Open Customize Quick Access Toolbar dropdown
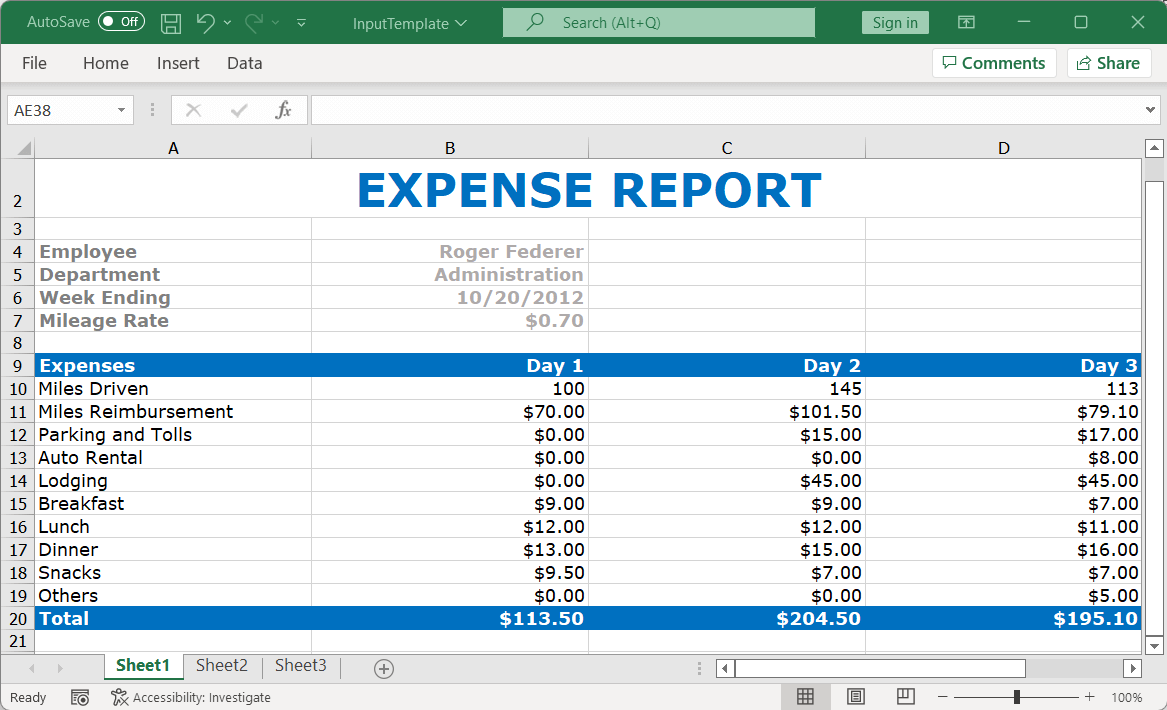The width and height of the screenshot is (1167, 710). [302, 22]
